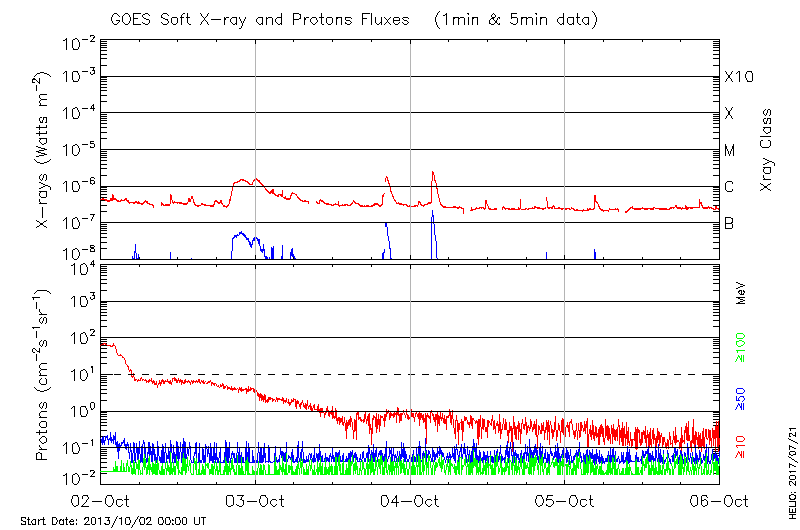Screen dimensions: 800x530
Task: Select the 03-Oct date tick label
Action: (x=256, y=500)
